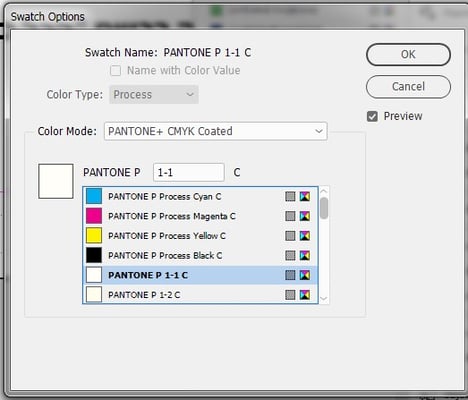
Task: Click the CMYK mode icon for PANTONE P 1-2 C
Action: pos(305,295)
